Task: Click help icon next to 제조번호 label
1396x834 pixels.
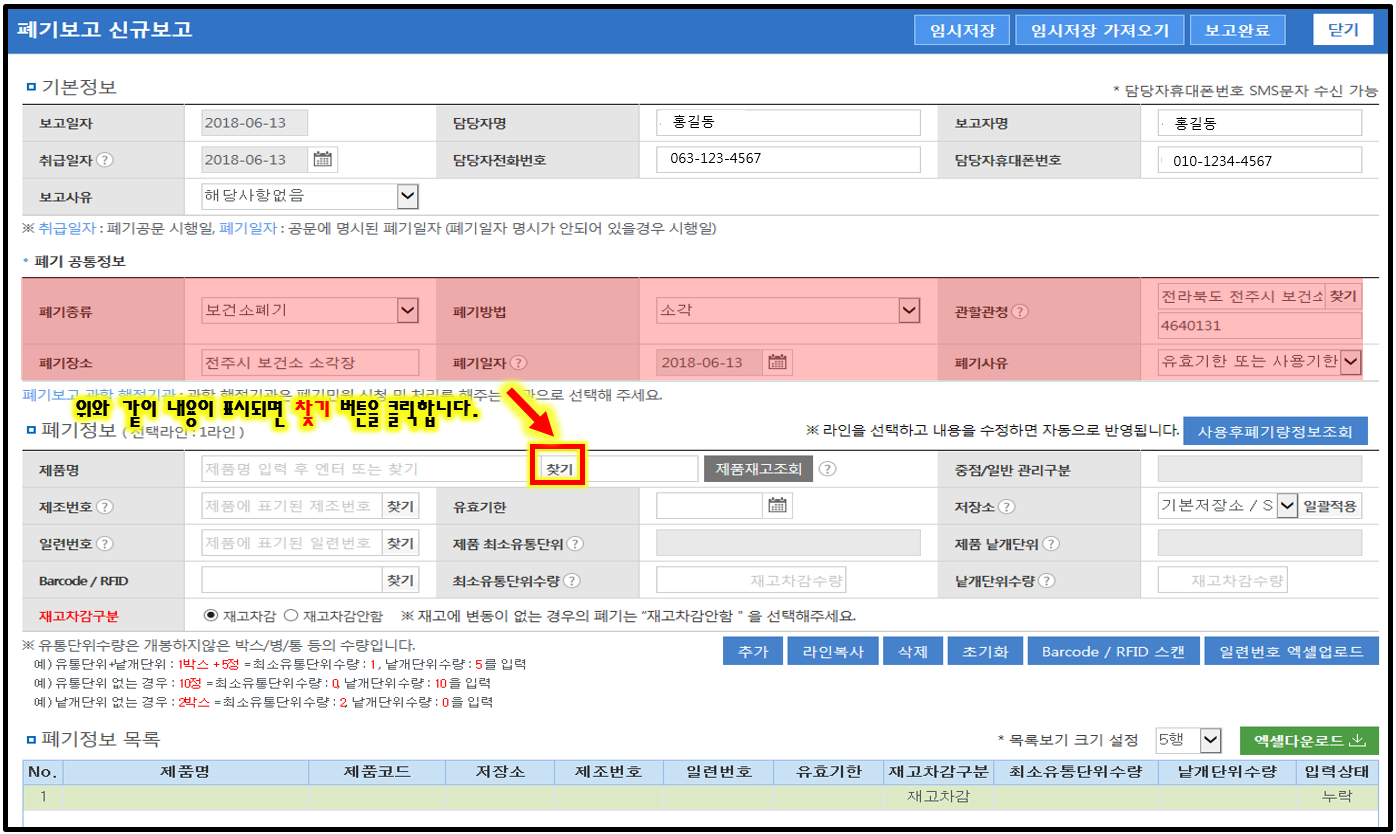Action: coord(105,507)
